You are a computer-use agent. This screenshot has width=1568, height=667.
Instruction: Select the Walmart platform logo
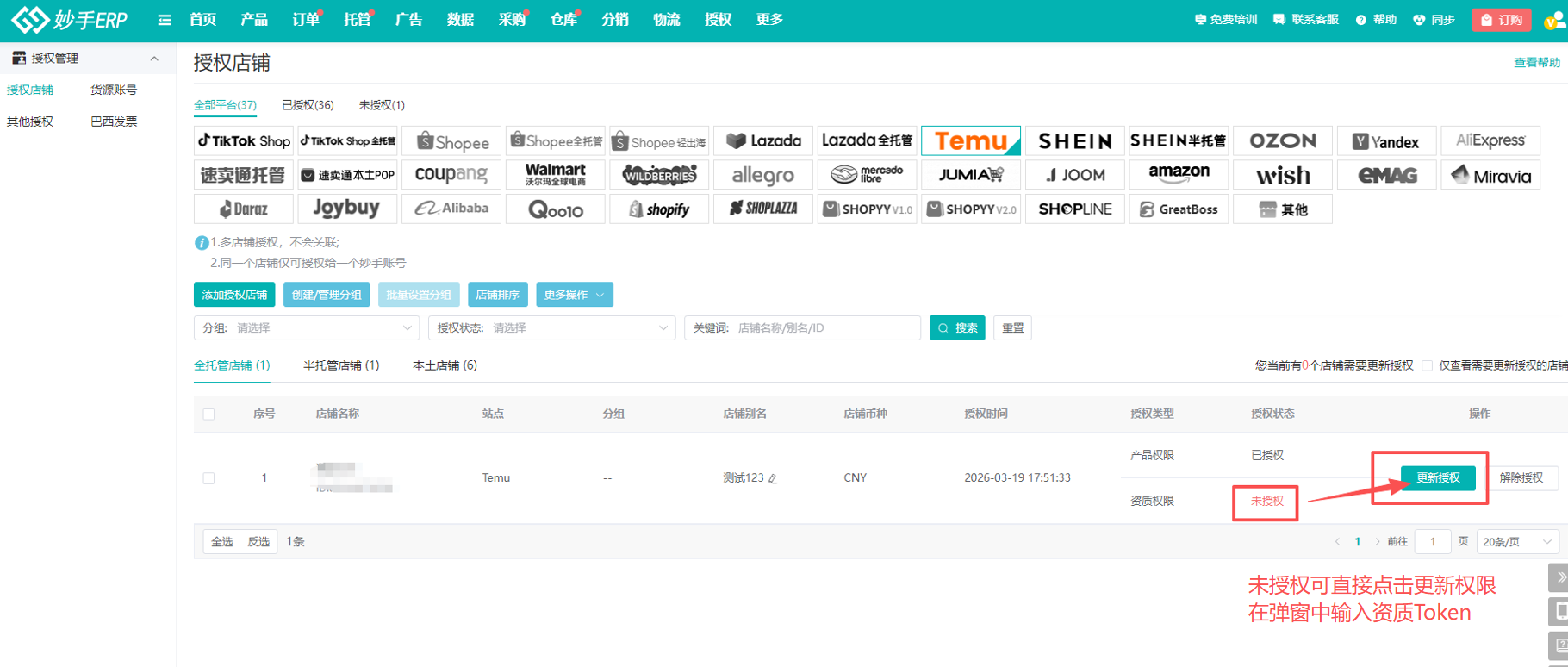pos(555,175)
